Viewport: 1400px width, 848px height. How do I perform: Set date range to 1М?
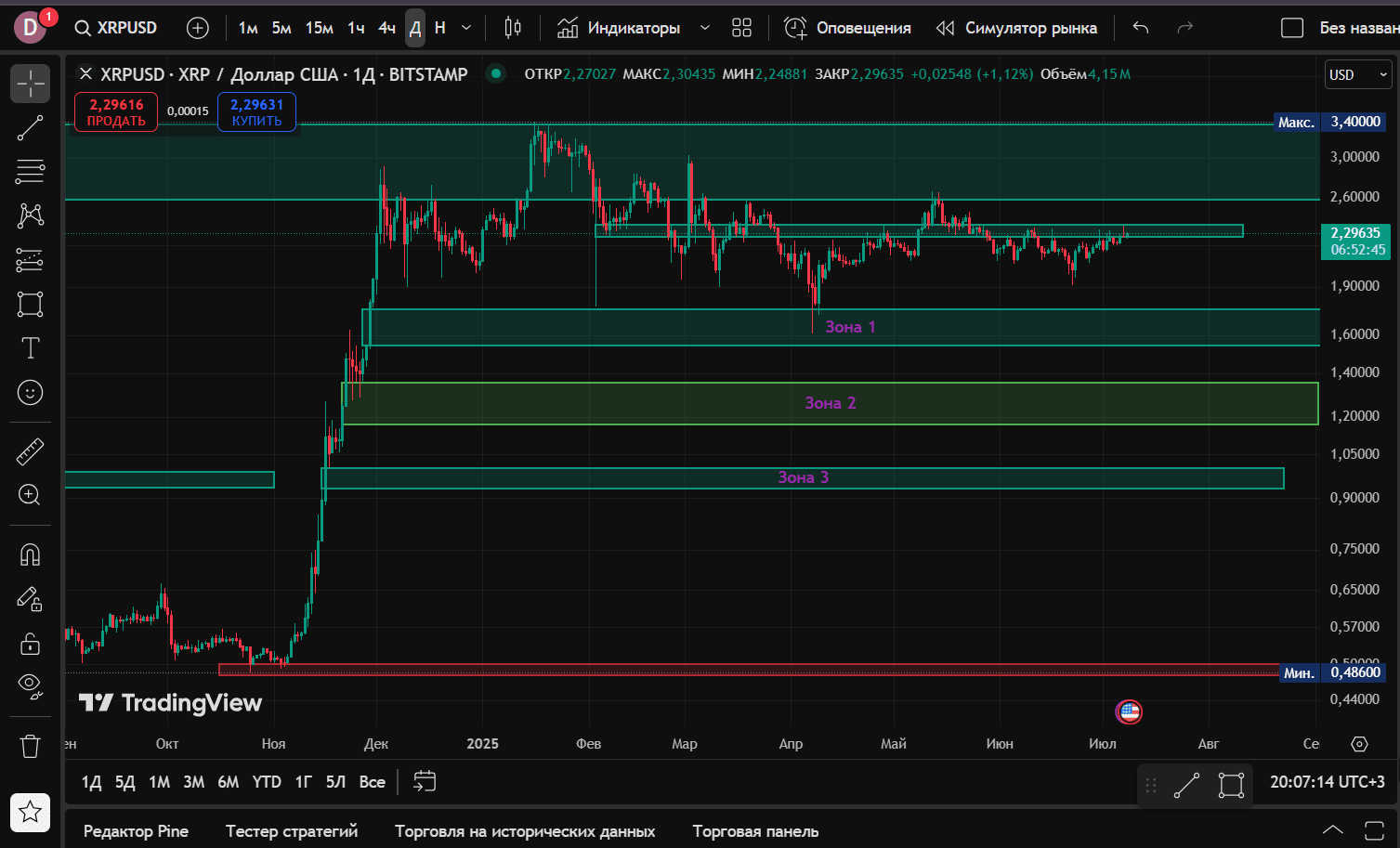[160, 782]
